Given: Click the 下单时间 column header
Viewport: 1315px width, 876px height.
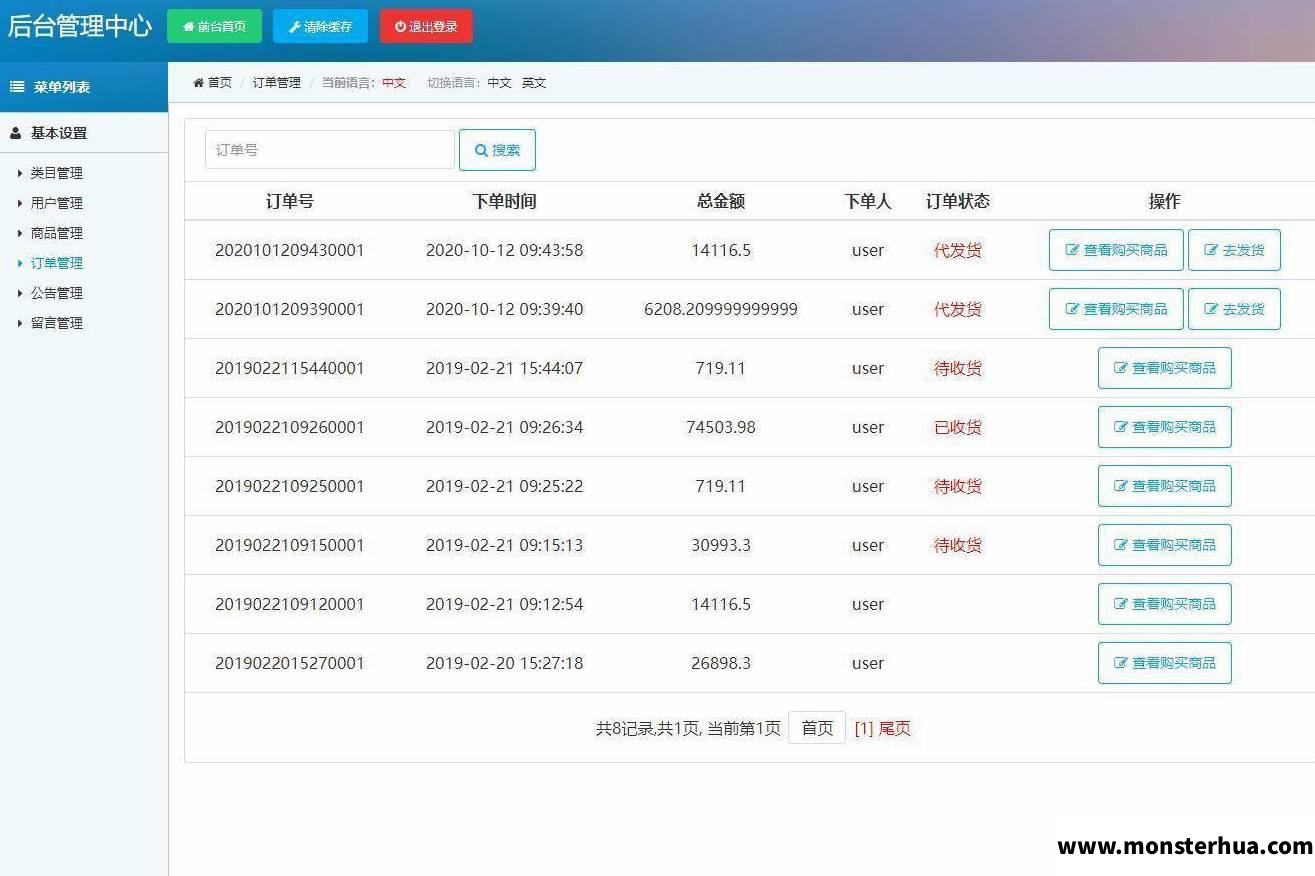Looking at the screenshot, I should (x=504, y=201).
